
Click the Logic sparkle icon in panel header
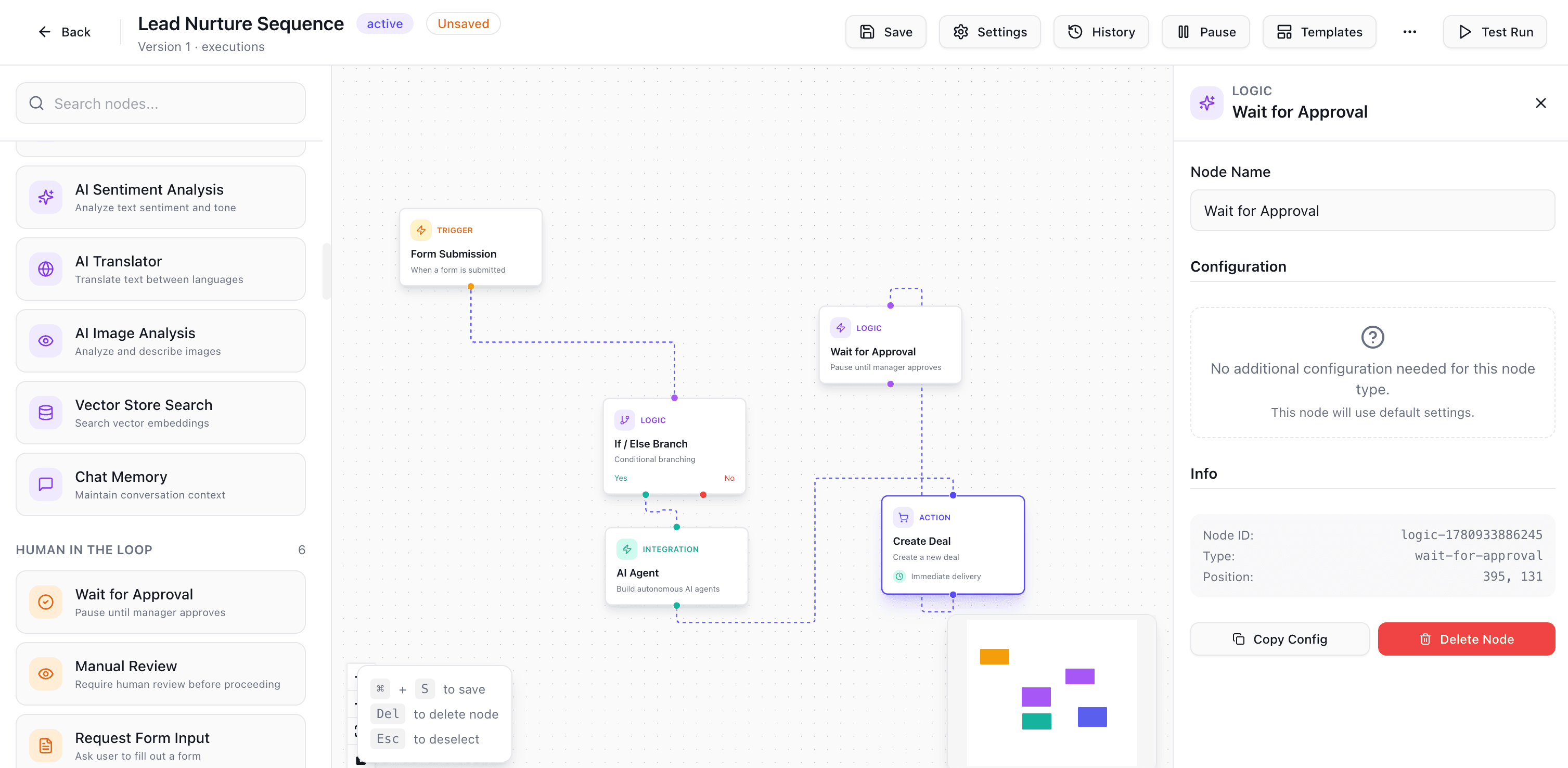point(1206,104)
